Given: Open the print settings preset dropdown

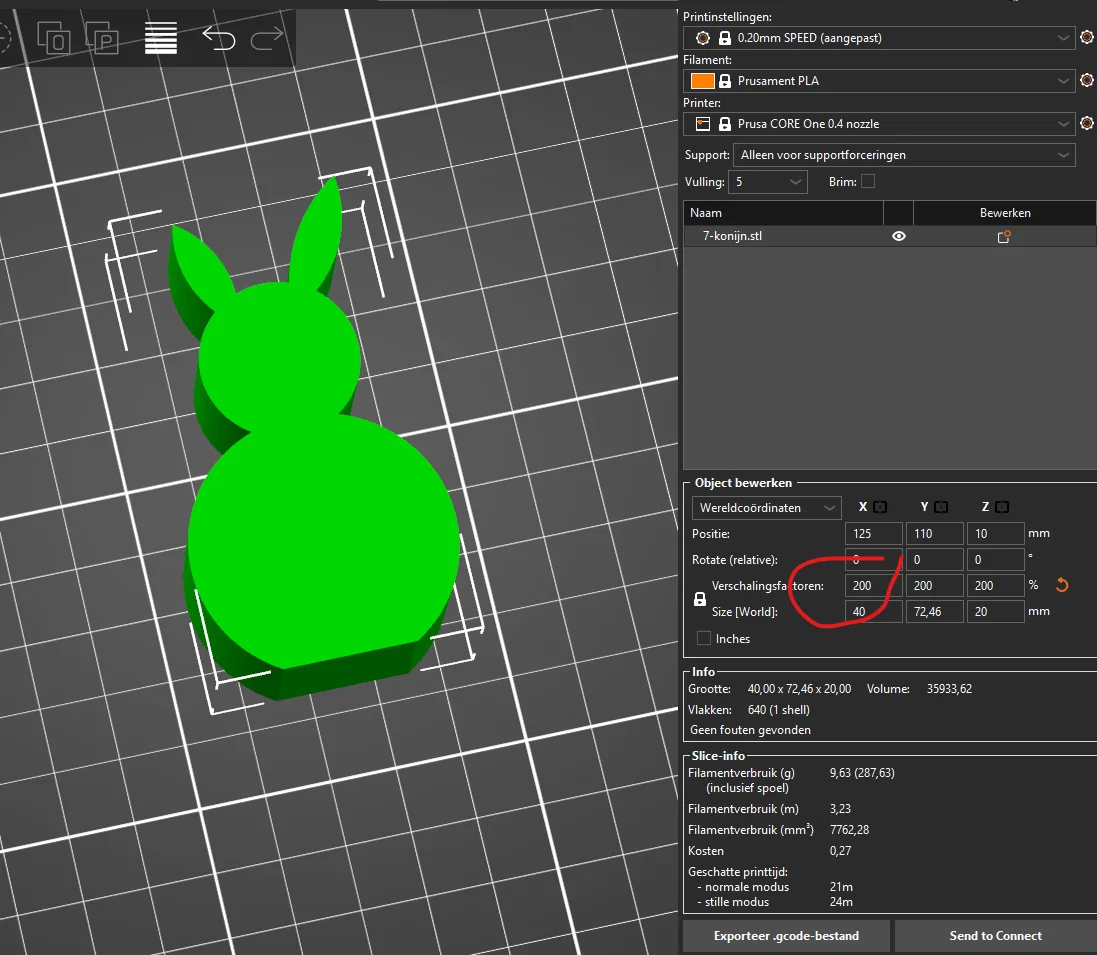Looking at the screenshot, I should [x=878, y=38].
